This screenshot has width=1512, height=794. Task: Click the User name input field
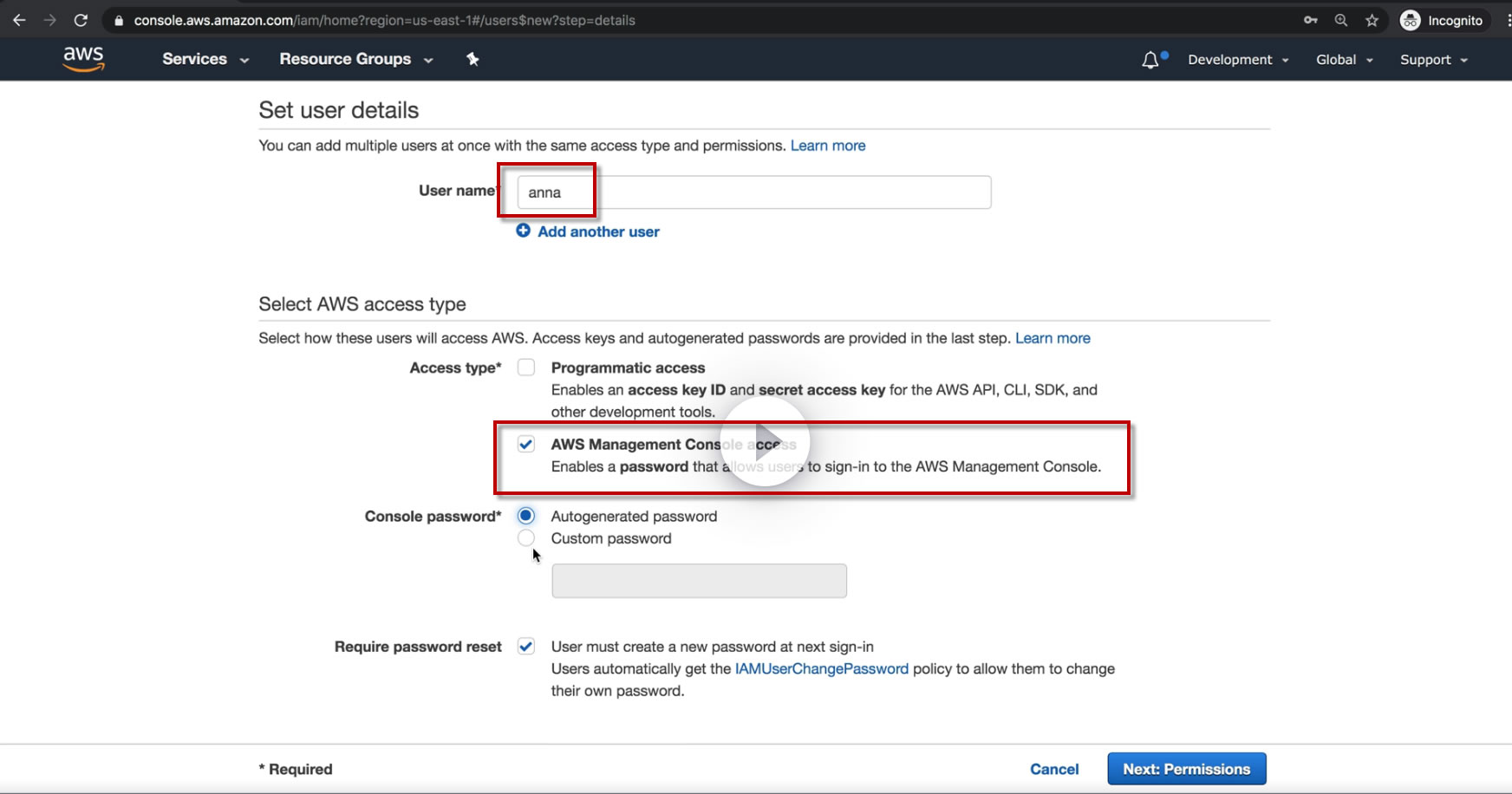[753, 192]
